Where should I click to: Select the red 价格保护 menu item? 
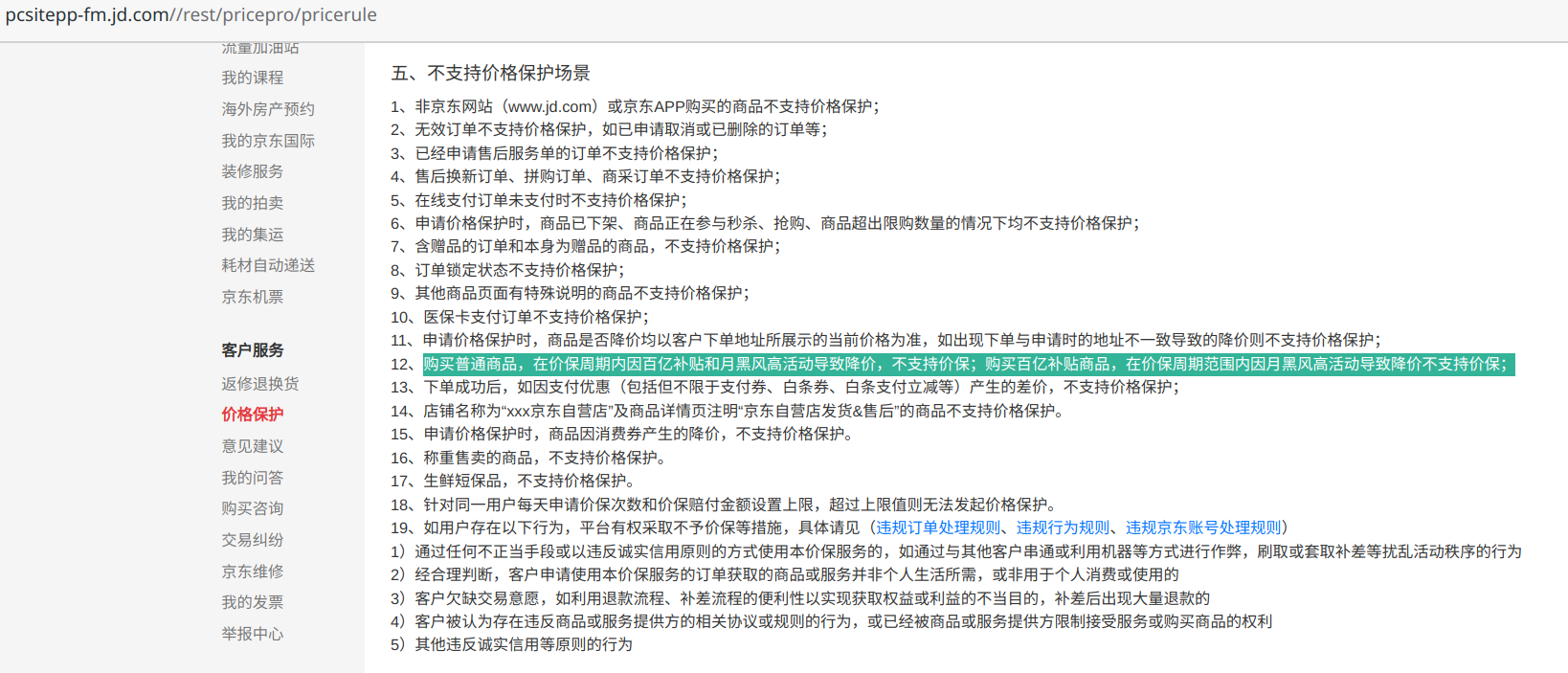point(252,415)
